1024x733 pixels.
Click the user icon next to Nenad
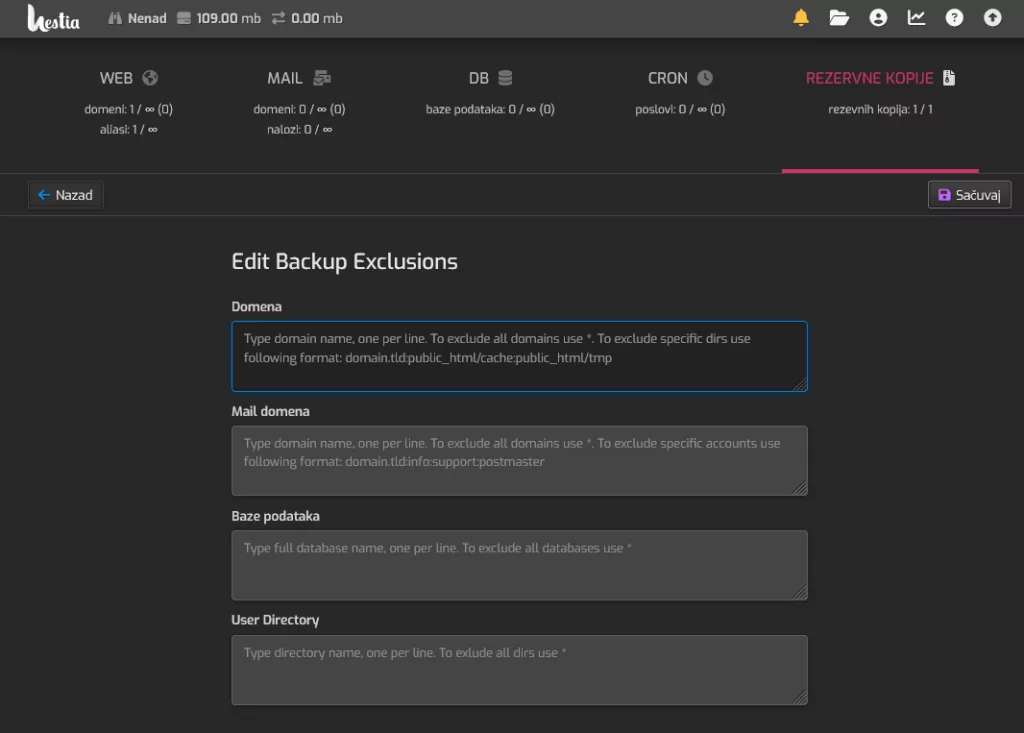tap(115, 18)
